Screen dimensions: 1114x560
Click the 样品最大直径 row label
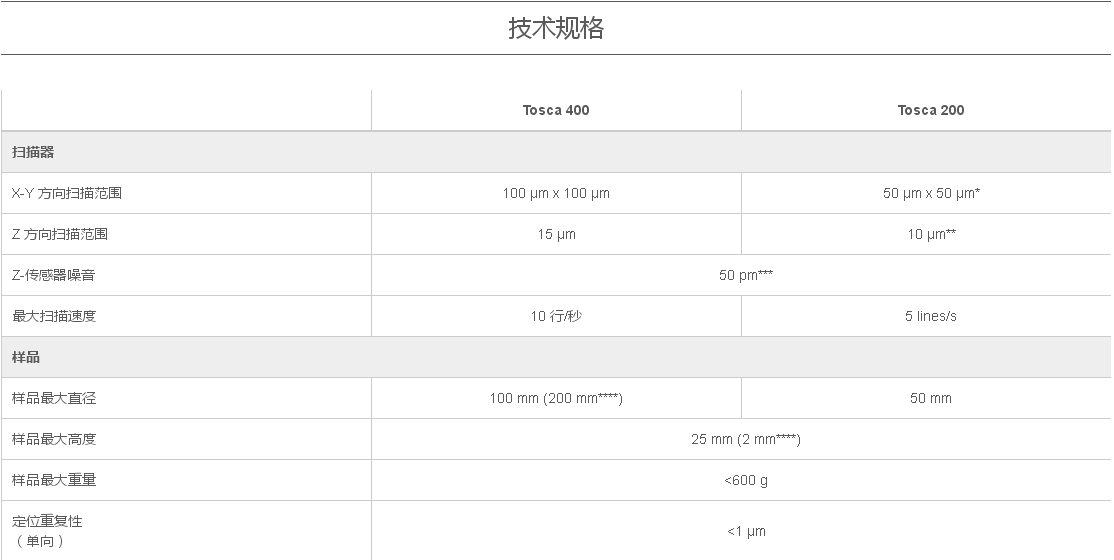point(54,398)
